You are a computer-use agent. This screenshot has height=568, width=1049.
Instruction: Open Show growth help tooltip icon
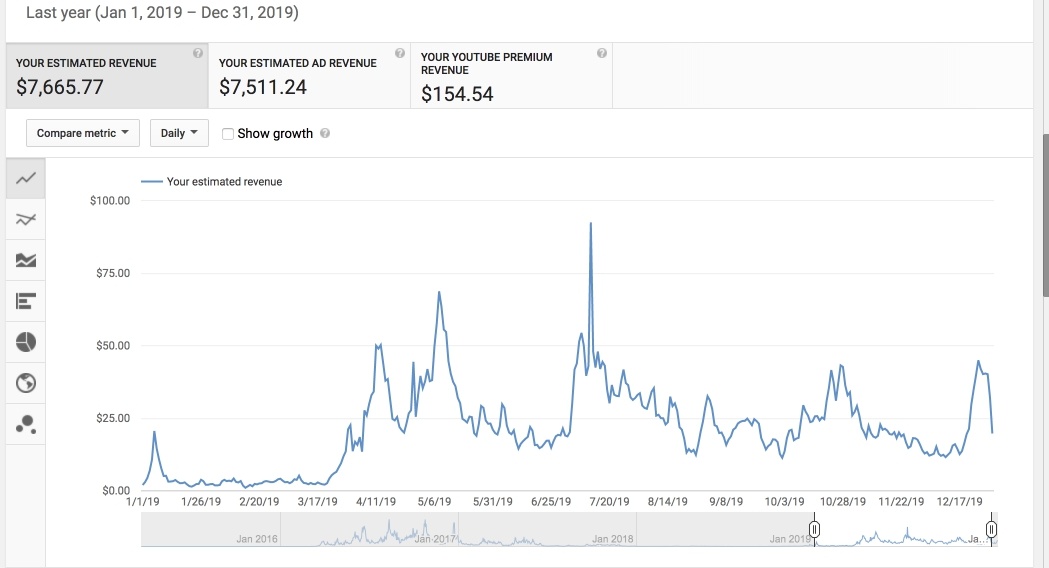(x=324, y=133)
